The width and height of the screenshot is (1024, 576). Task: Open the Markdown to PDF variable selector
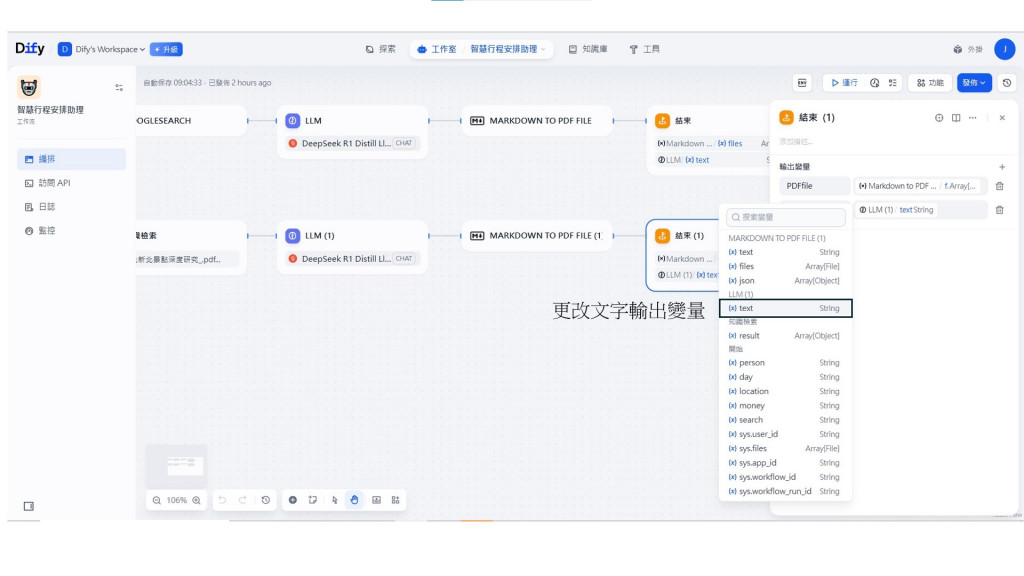tap(920, 186)
